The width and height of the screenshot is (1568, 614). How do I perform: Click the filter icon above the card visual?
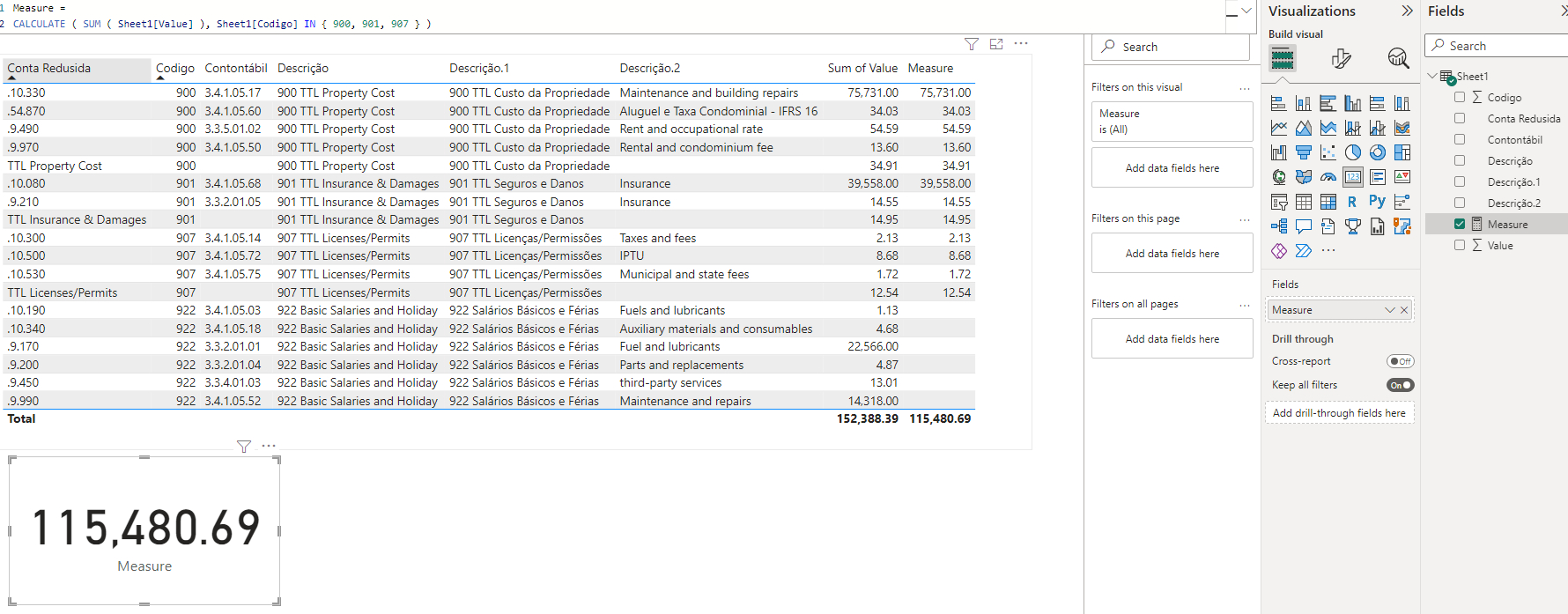pyautogui.click(x=244, y=447)
